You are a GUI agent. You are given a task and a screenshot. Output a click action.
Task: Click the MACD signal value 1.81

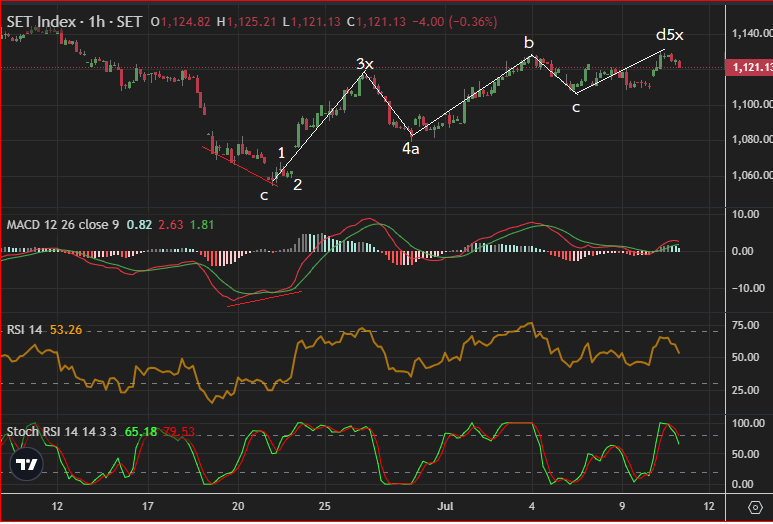tap(202, 225)
